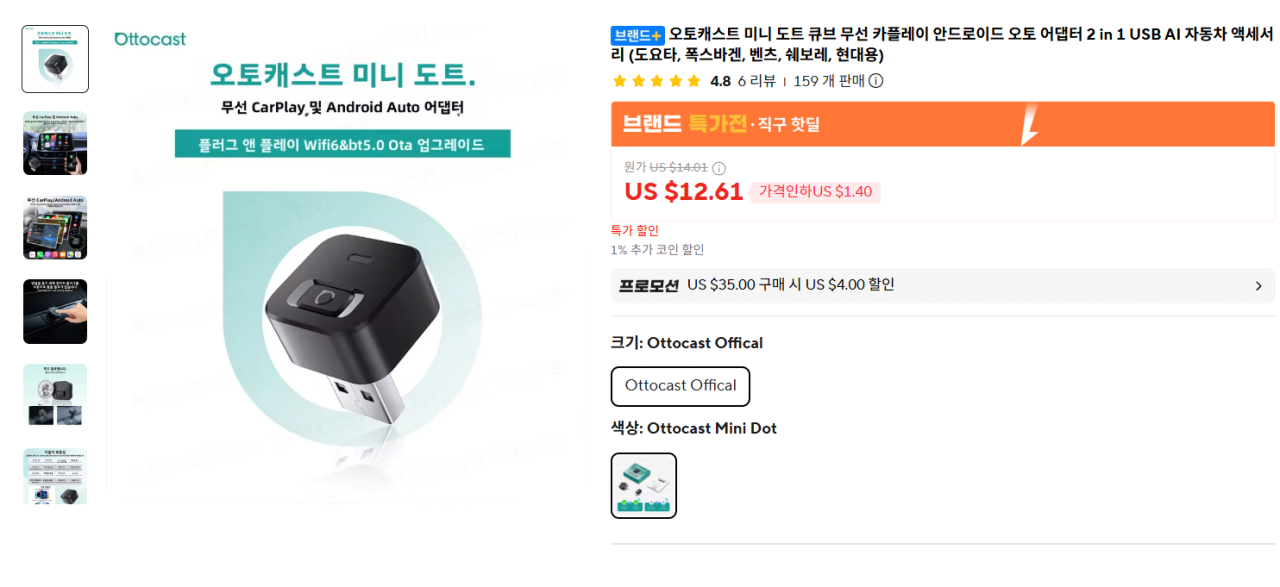Select the hand pressing button thumbnail
The height and width of the screenshot is (587, 1280).
(x=55, y=311)
